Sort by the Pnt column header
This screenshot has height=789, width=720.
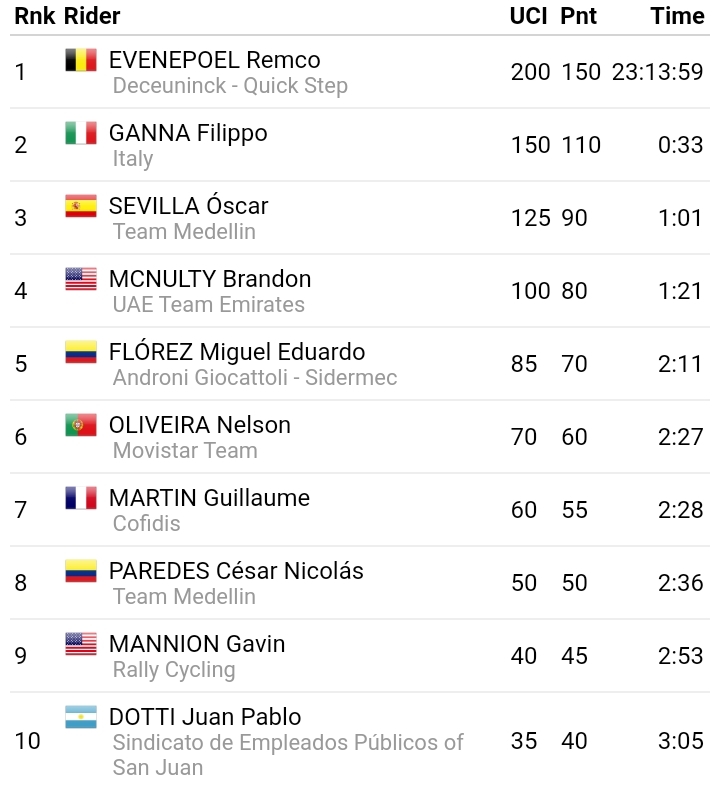579,16
